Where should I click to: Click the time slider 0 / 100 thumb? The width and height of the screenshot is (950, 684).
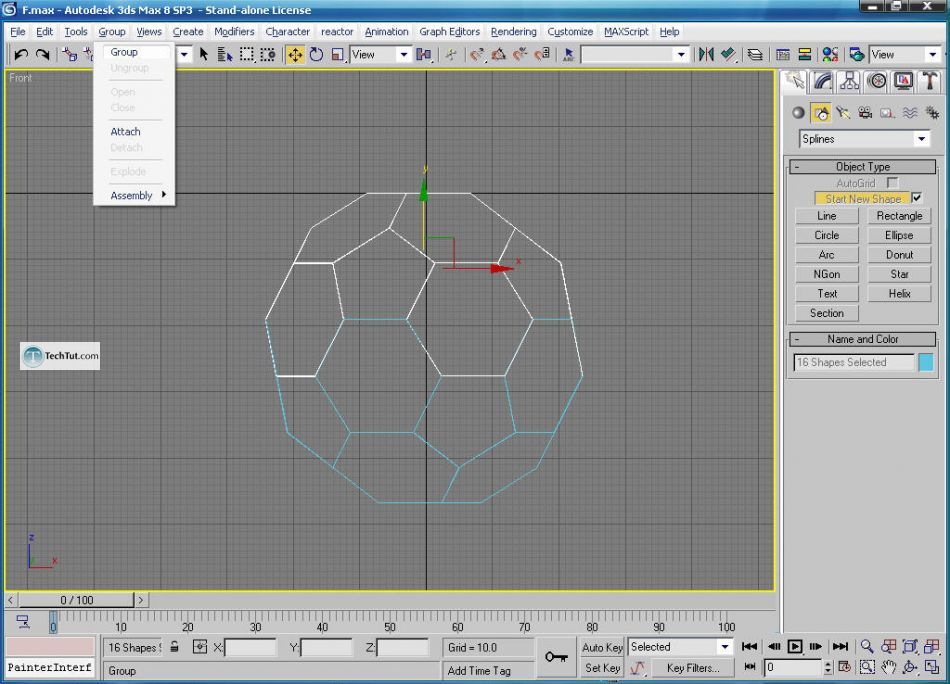76,600
